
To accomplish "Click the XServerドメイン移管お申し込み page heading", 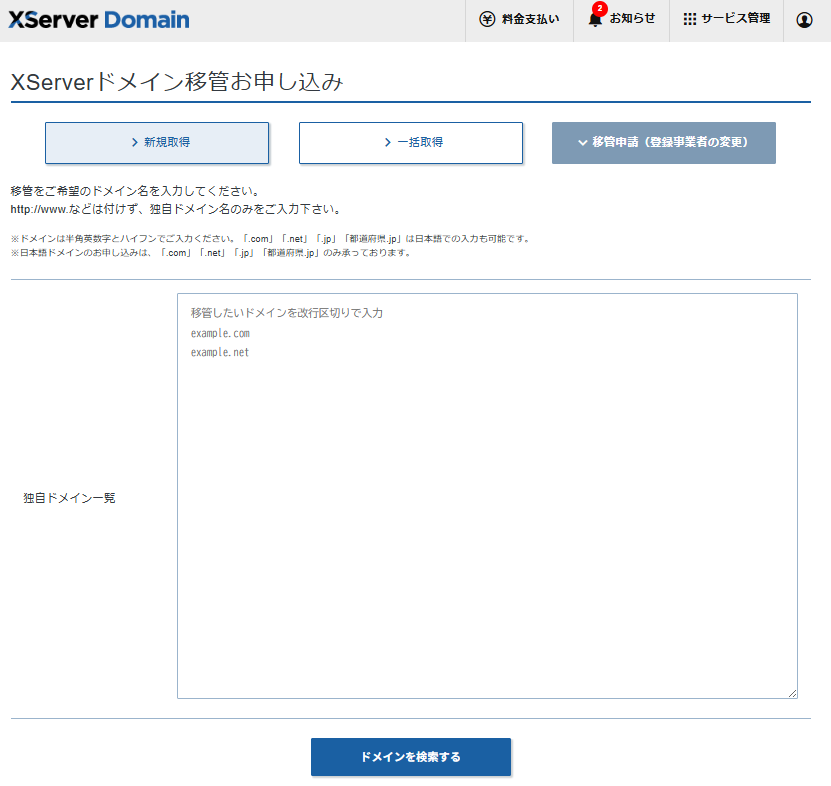I will coord(177,83).
